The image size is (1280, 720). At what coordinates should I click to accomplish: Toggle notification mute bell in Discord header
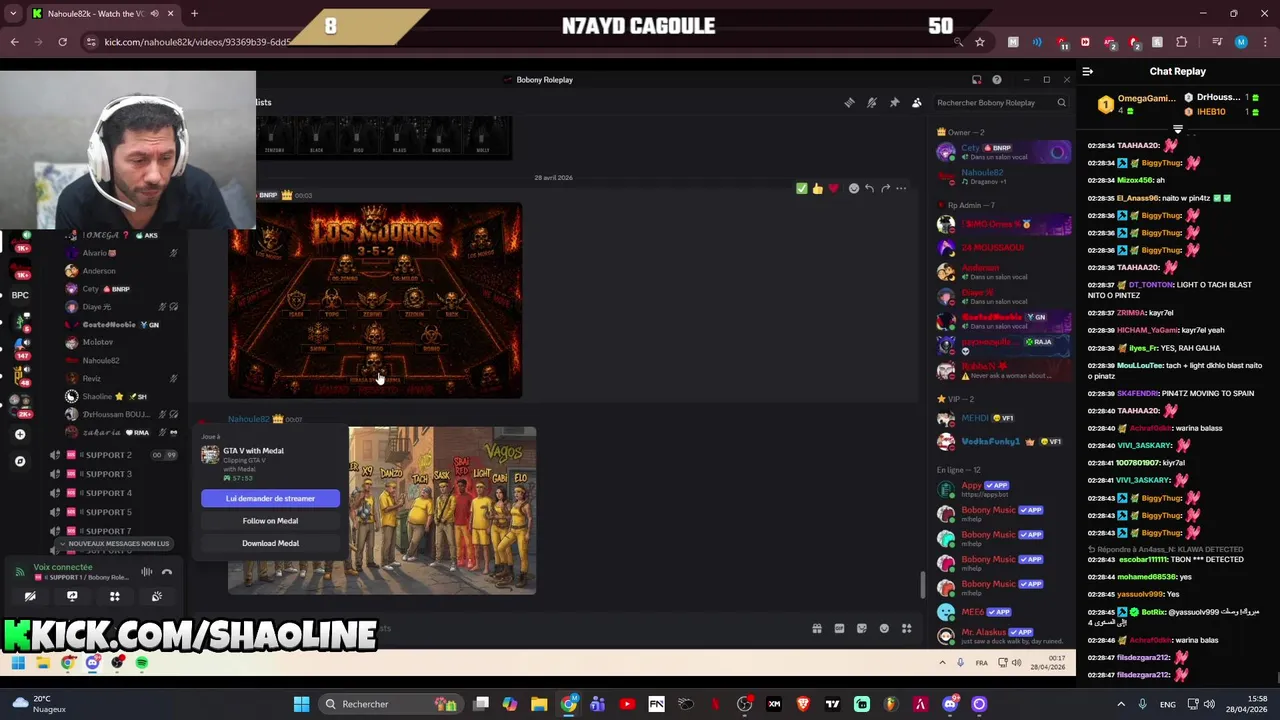point(872,102)
